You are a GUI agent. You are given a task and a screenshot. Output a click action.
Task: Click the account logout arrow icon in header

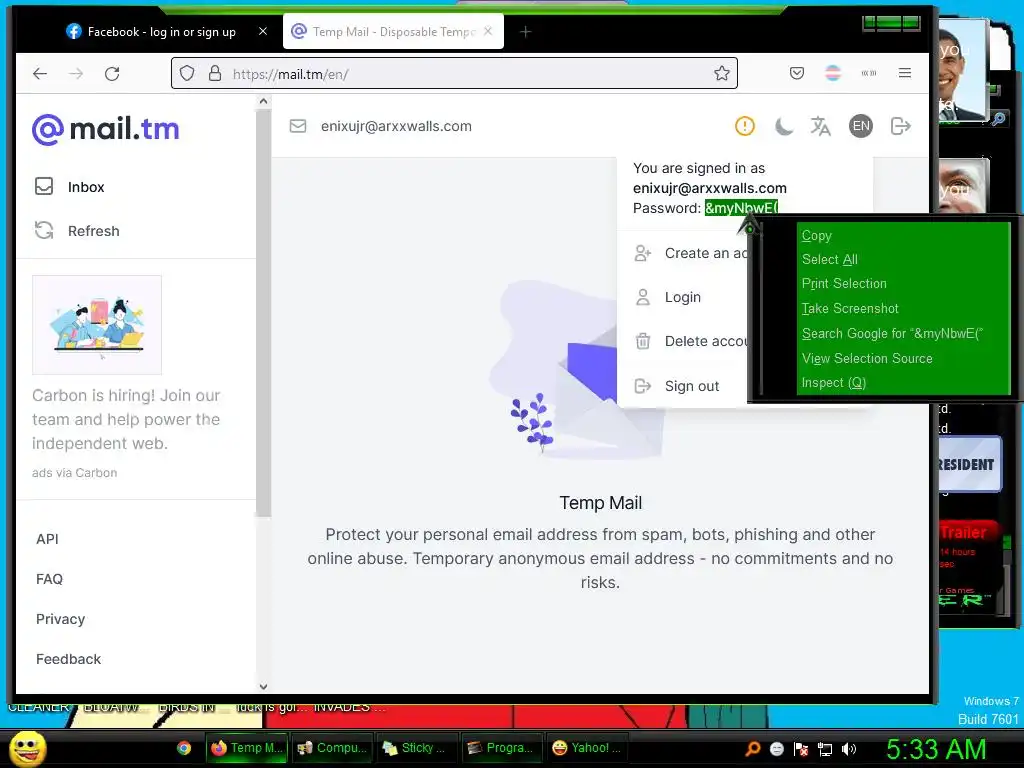(x=901, y=126)
